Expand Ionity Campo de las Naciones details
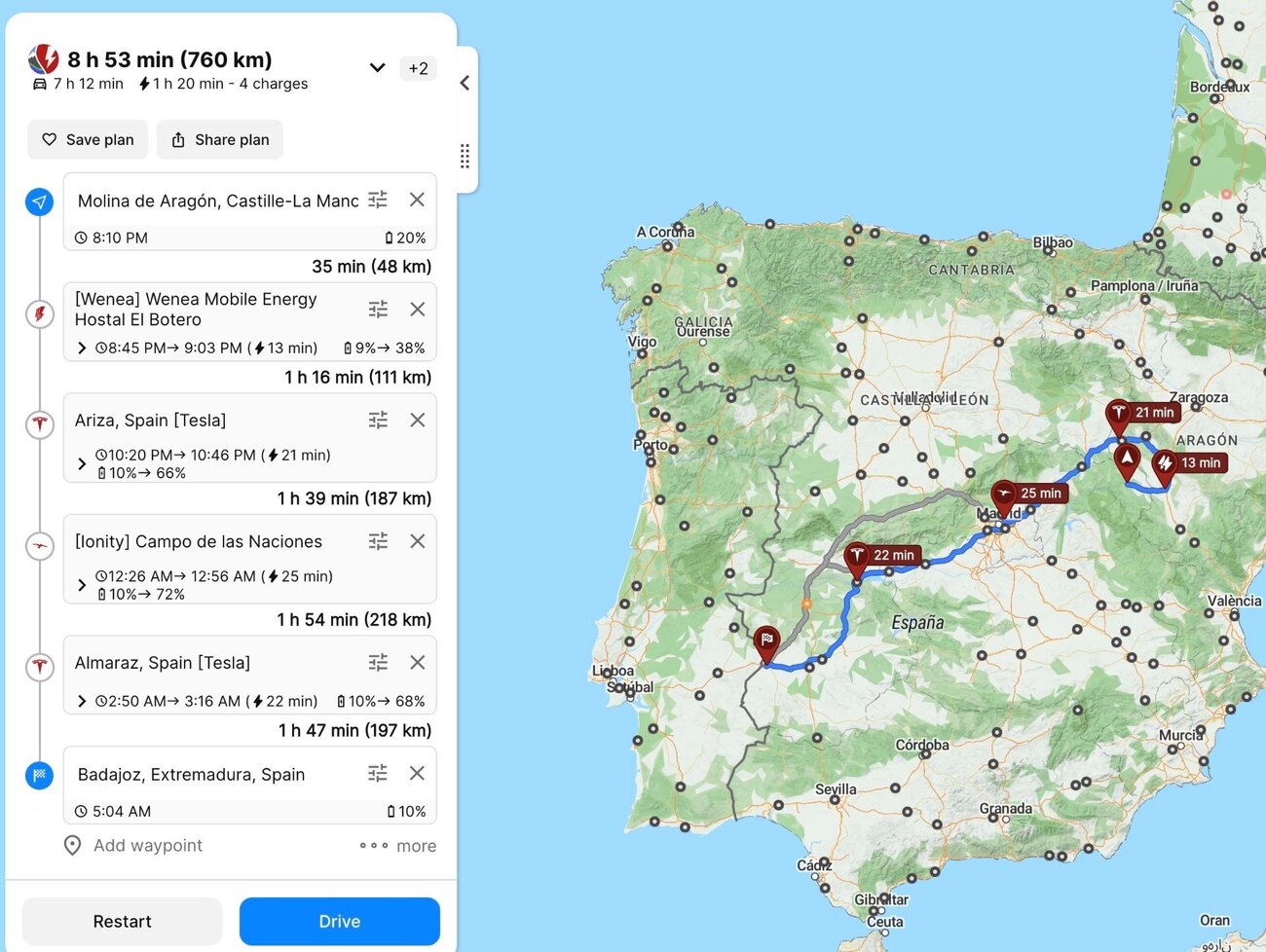The height and width of the screenshot is (952, 1266). pos(82,585)
